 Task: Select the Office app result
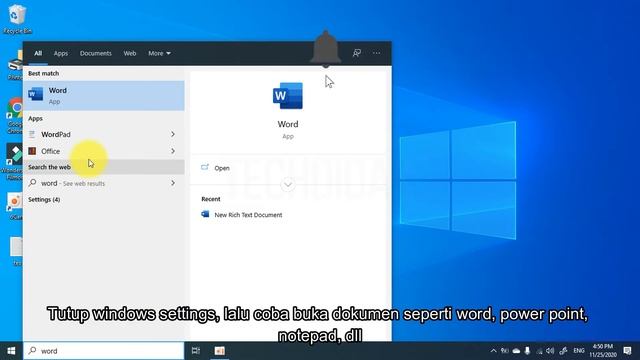104,151
